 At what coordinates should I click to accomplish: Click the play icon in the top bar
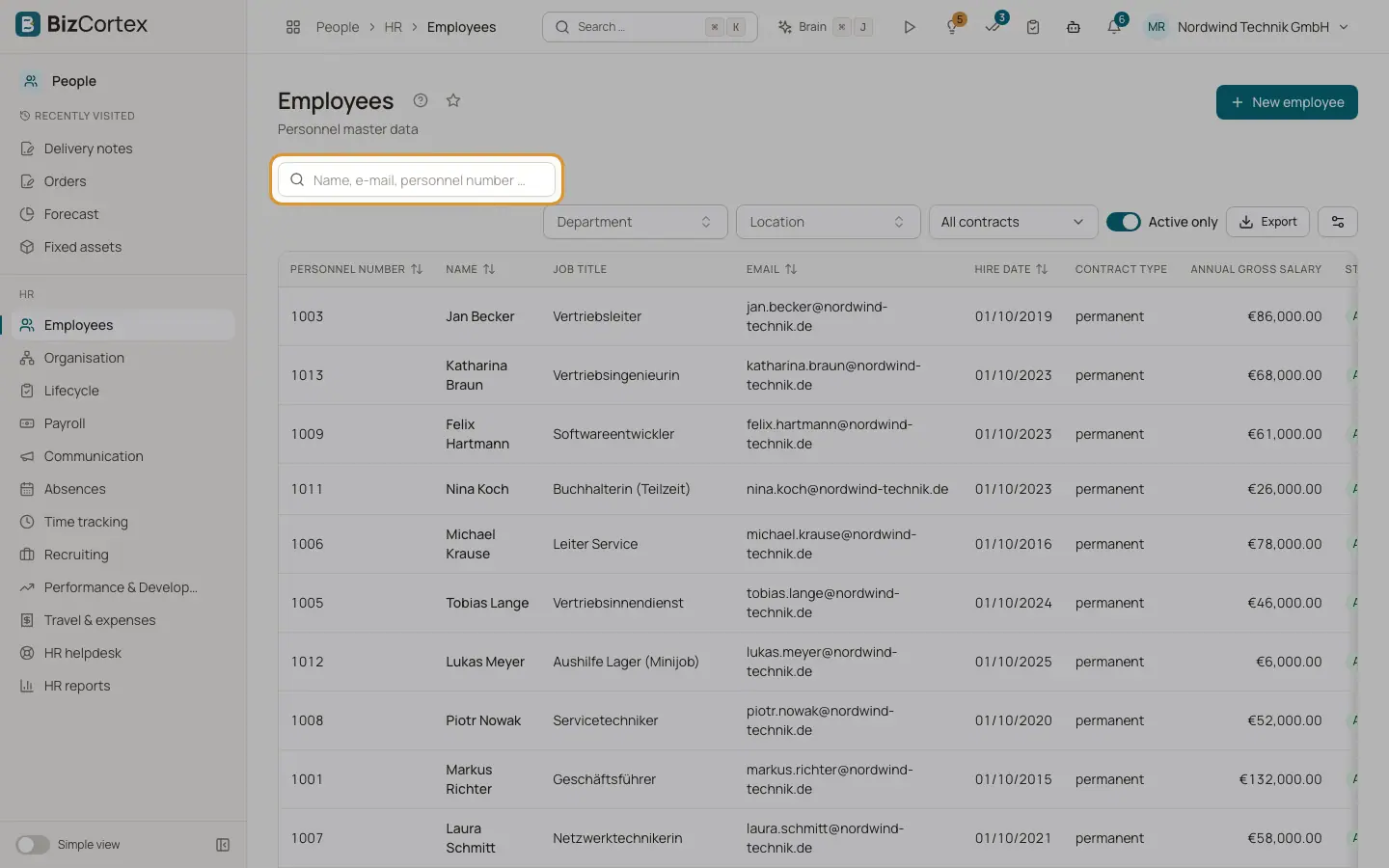909,27
